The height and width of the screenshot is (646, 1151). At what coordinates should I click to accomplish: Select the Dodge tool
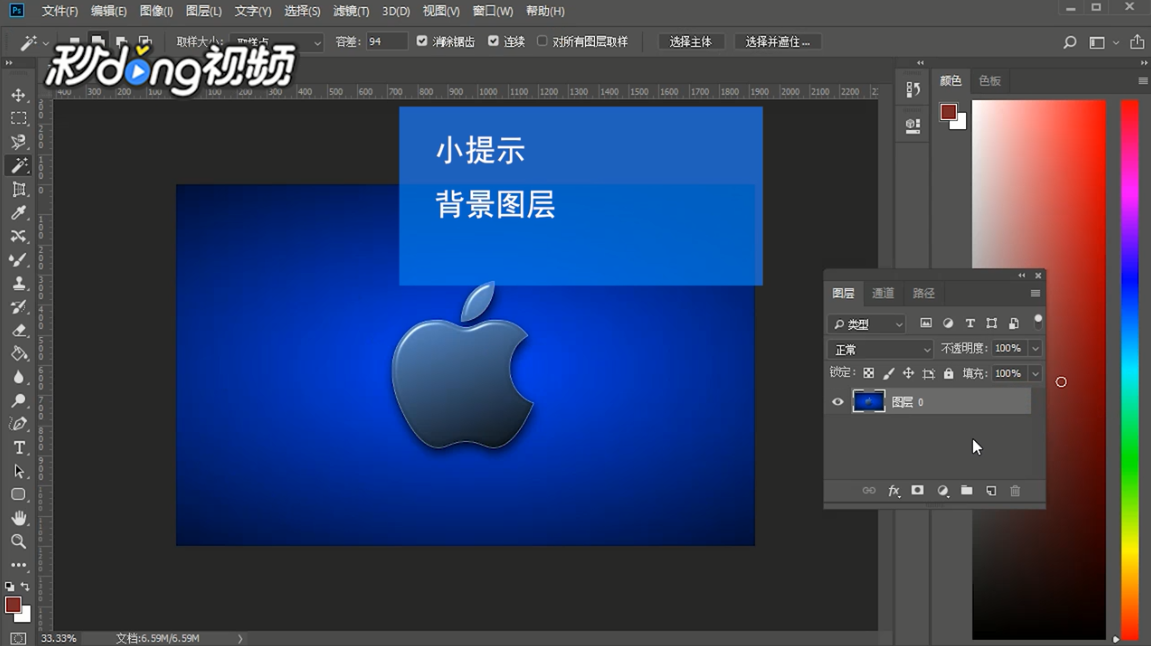coord(18,401)
